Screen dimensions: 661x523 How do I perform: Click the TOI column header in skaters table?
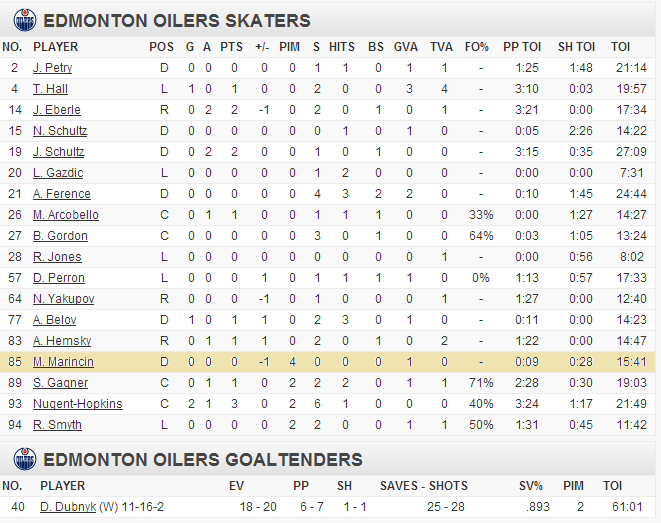pos(621,47)
